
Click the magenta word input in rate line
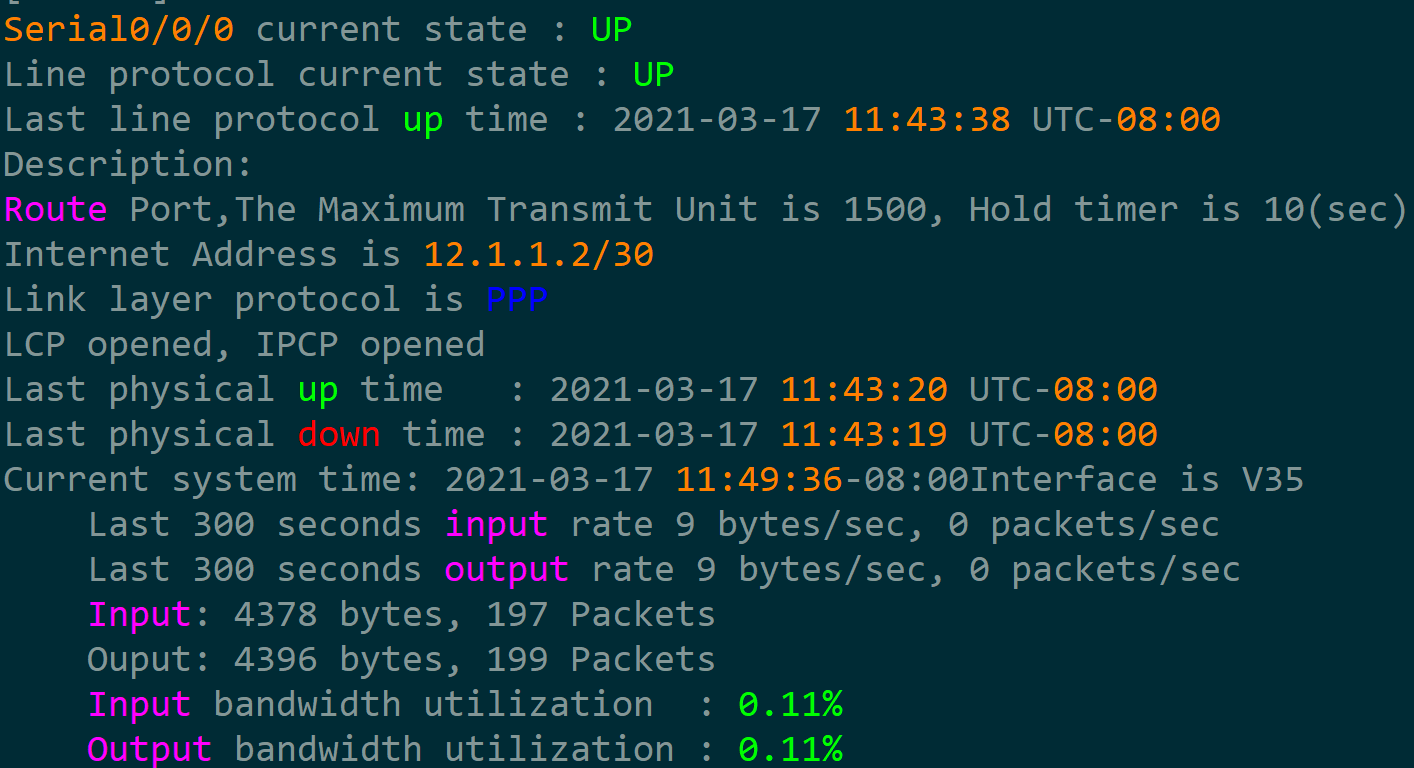(x=496, y=524)
